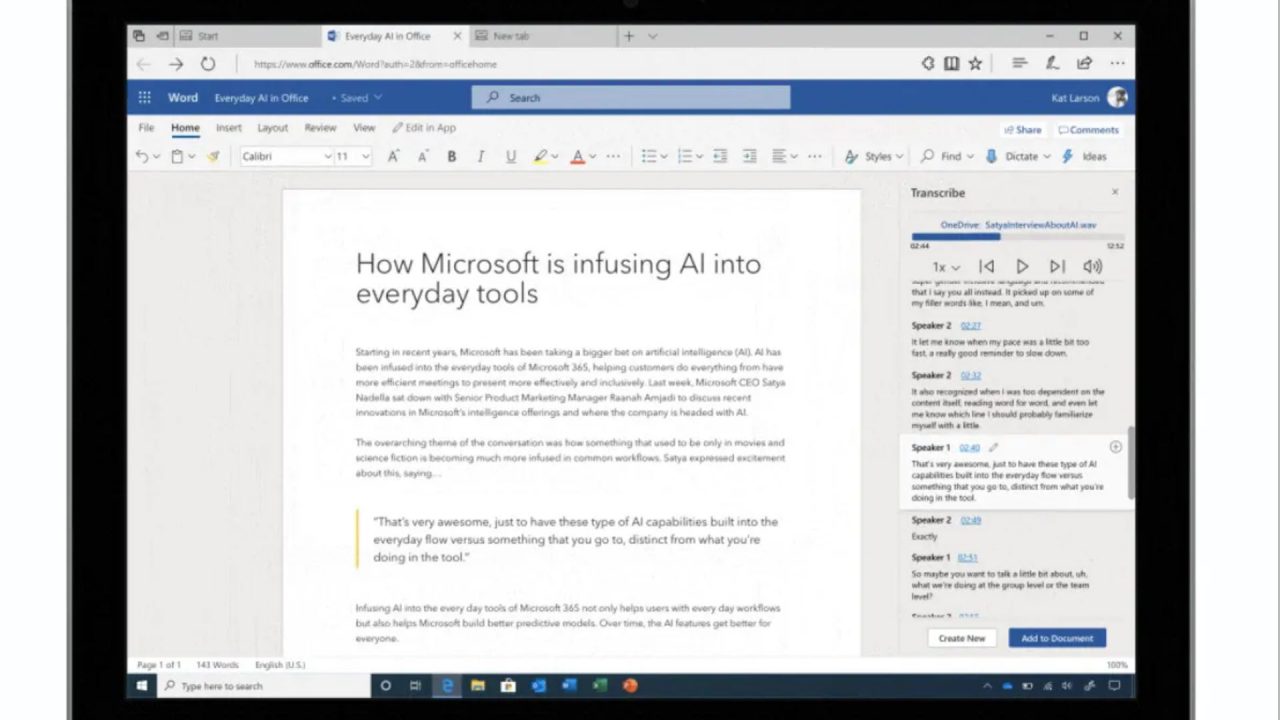
Task: Switch to the View ribbon tab
Action: pyautogui.click(x=364, y=128)
